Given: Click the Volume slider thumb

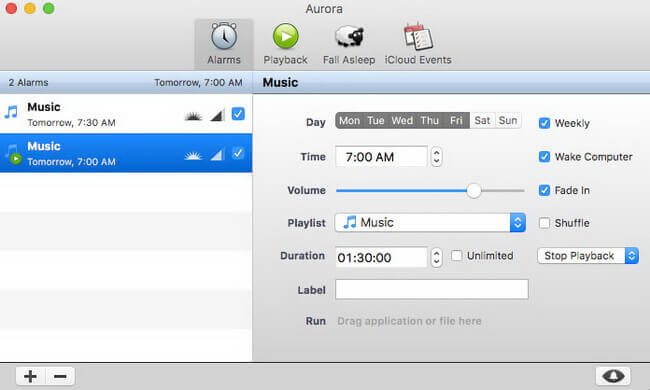Looking at the screenshot, I should pyautogui.click(x=474, y=191).
